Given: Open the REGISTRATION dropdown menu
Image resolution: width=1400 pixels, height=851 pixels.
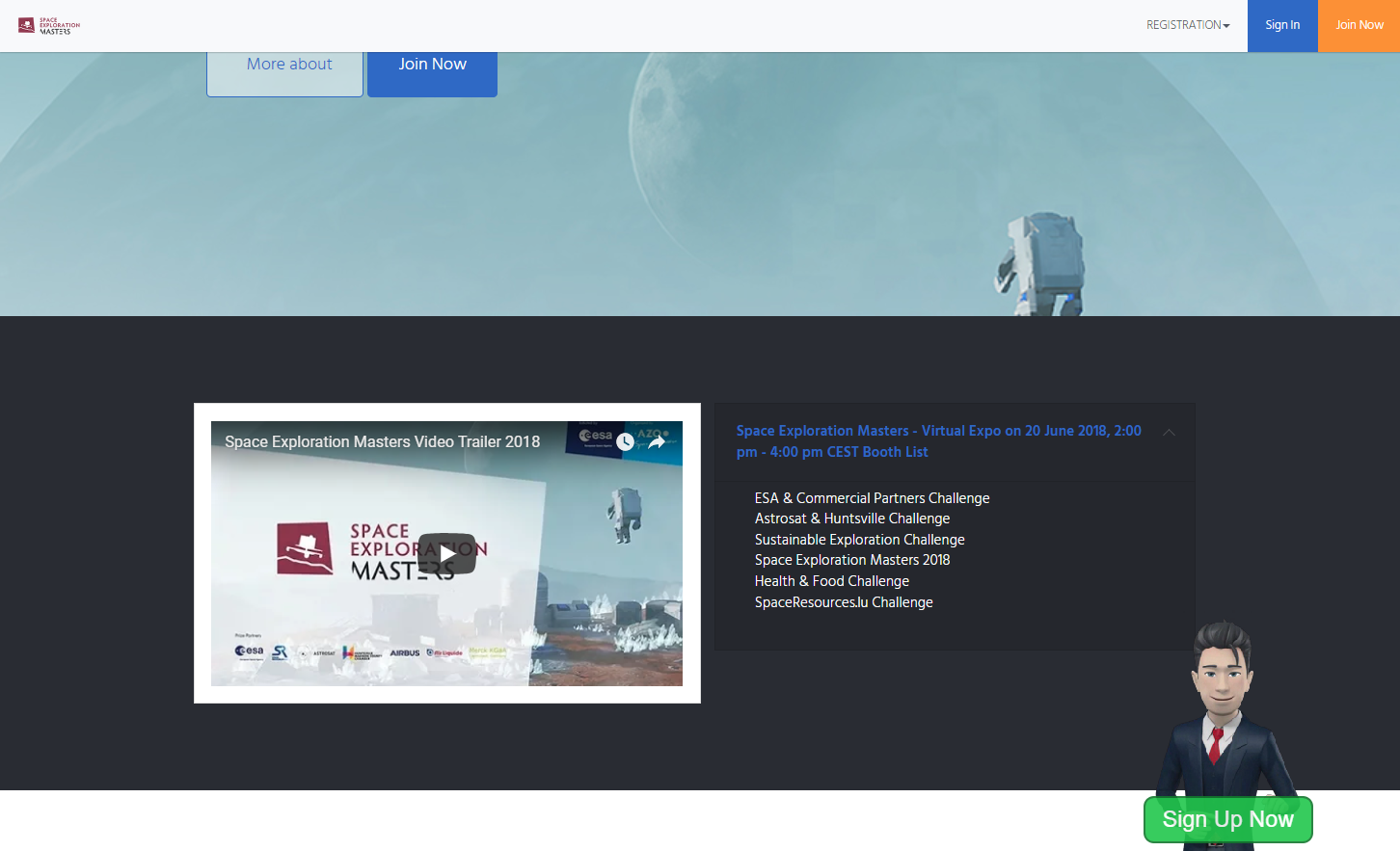Looking at the screenshot, I should click(x=1187, y=25).
